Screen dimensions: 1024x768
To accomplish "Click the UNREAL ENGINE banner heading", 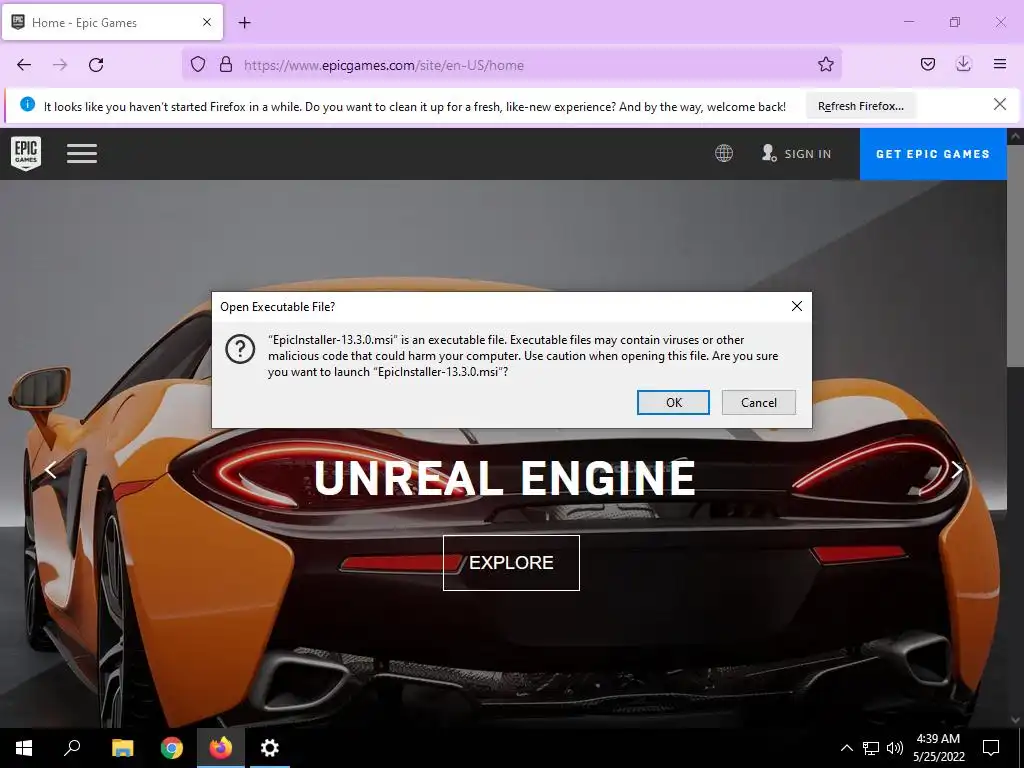I will (504, 478).
